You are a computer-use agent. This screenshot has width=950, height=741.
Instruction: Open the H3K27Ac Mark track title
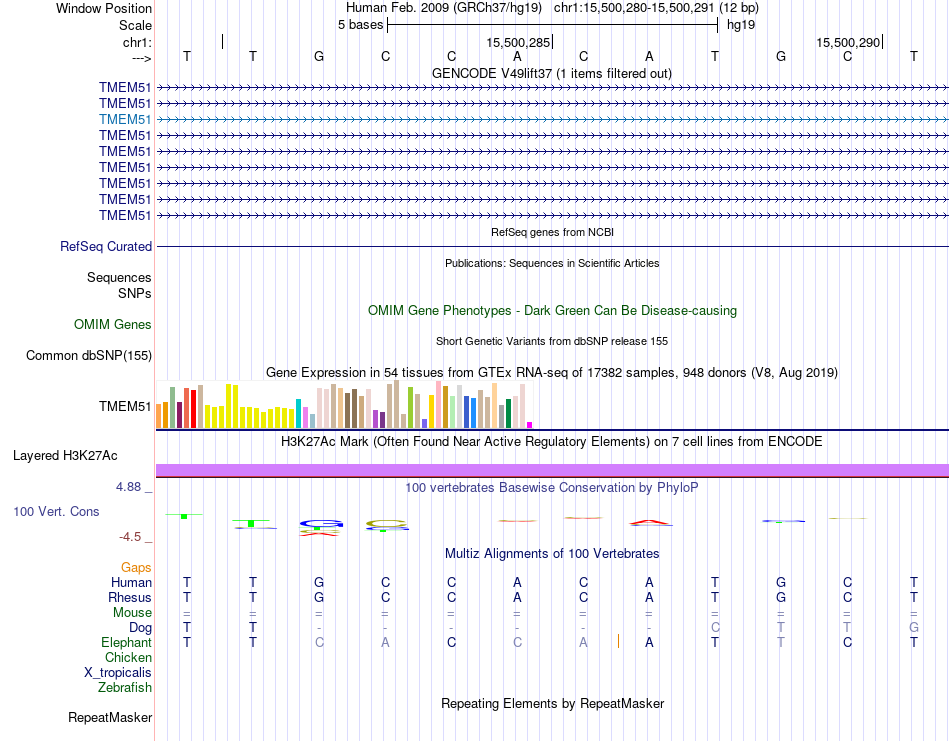click(x=552, y=441)
